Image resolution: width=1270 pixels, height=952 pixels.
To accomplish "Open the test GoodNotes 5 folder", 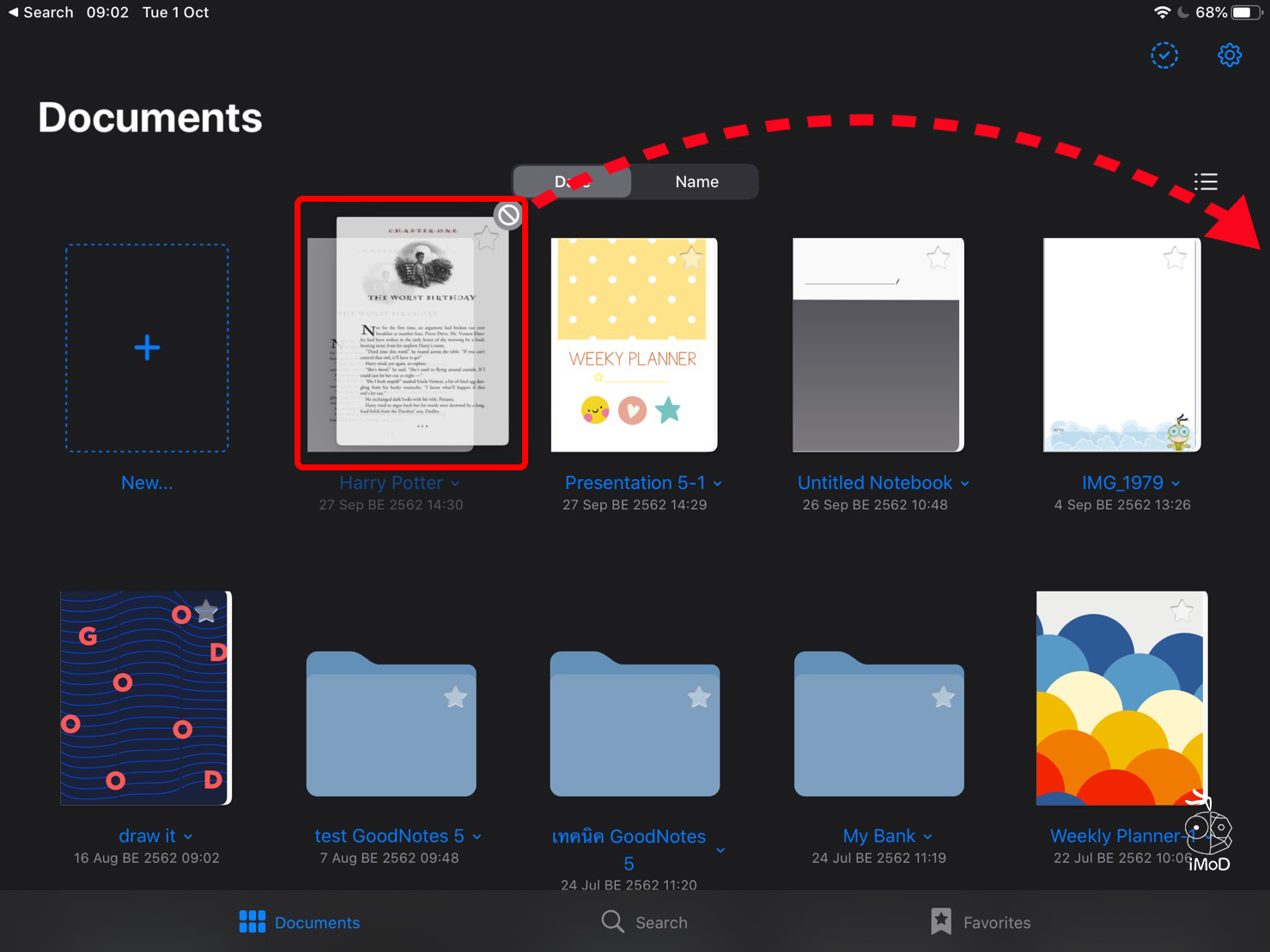I will (391, 725).
